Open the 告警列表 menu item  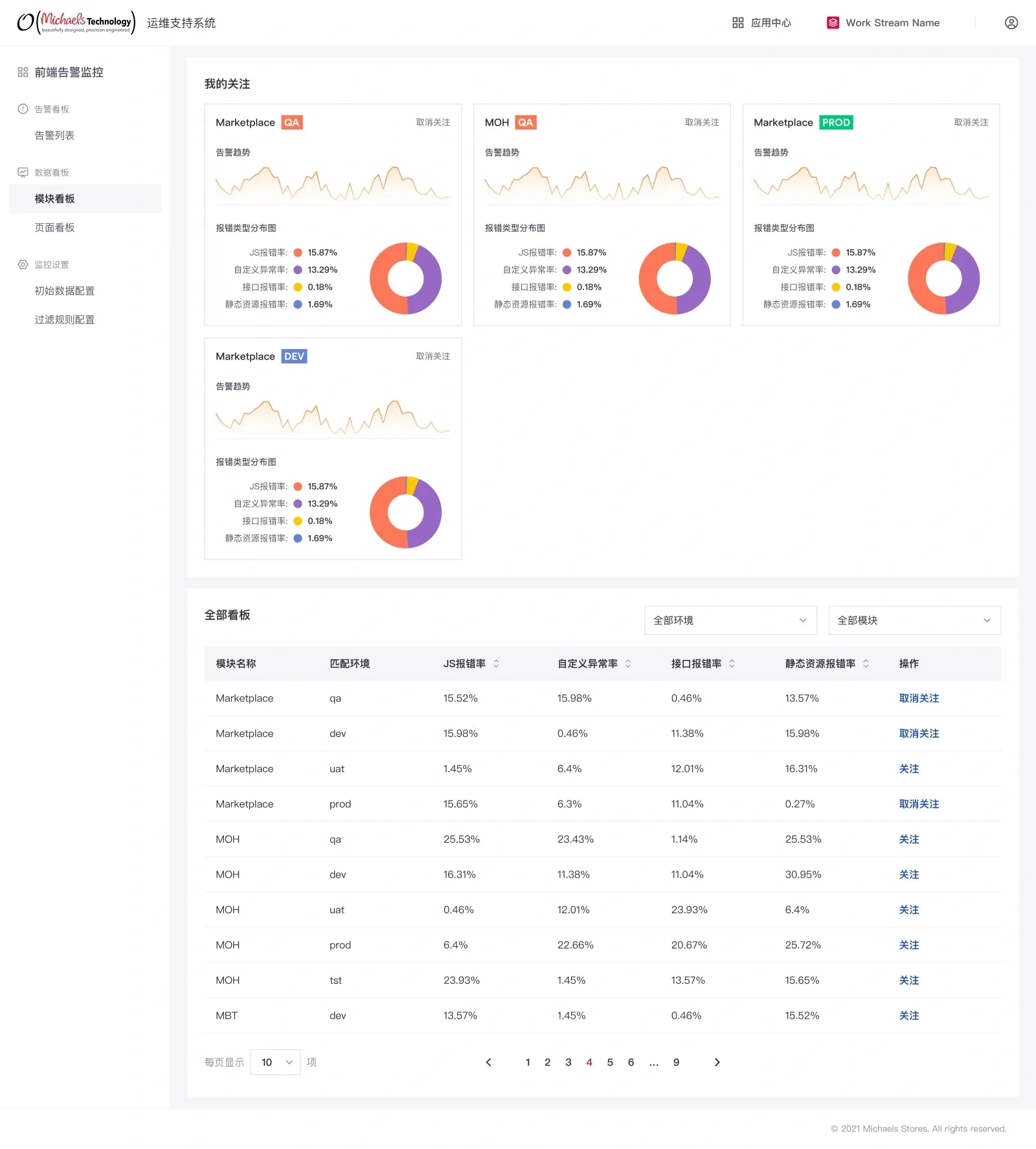tap(54, 135)
